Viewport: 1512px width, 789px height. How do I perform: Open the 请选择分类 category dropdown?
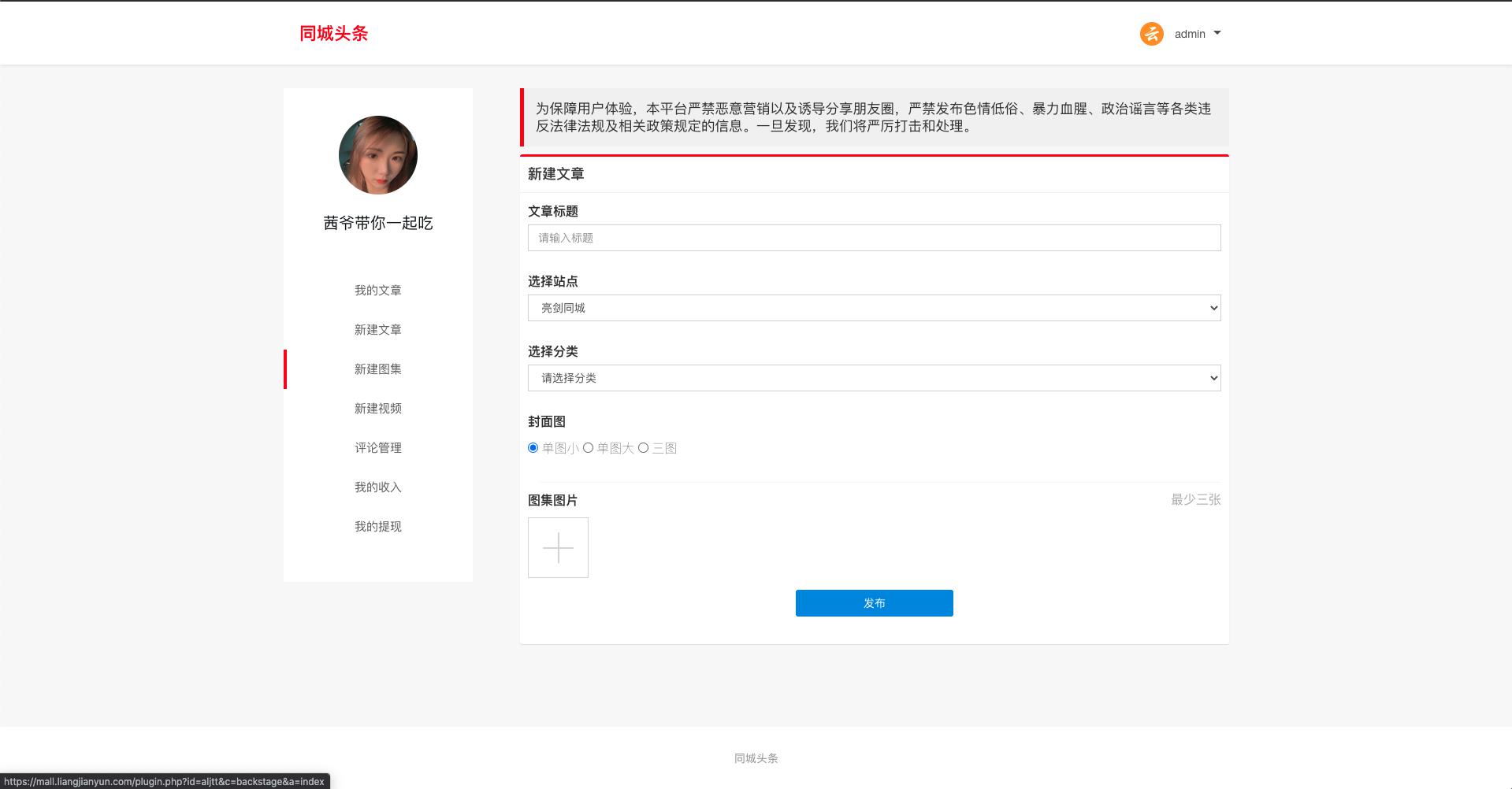(x=874, y=378)
